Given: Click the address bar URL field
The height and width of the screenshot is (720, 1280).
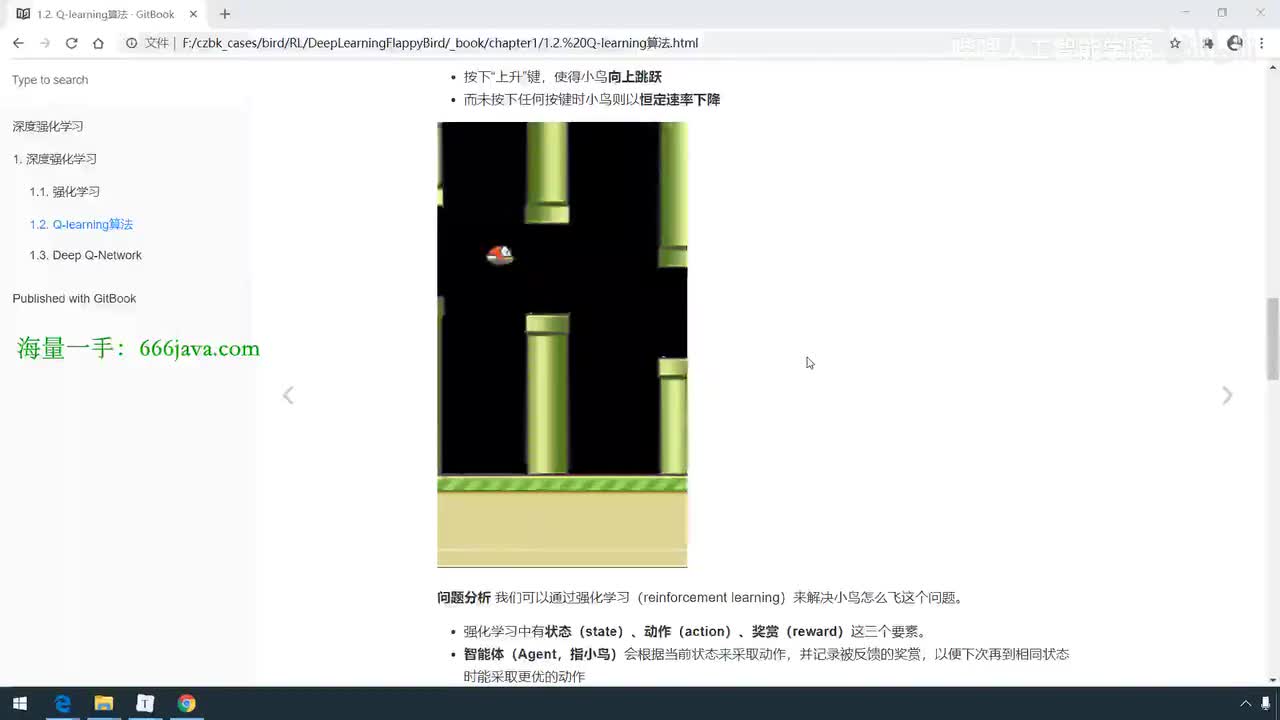Looking at the screenshot, I should click(x=640, y=43).
